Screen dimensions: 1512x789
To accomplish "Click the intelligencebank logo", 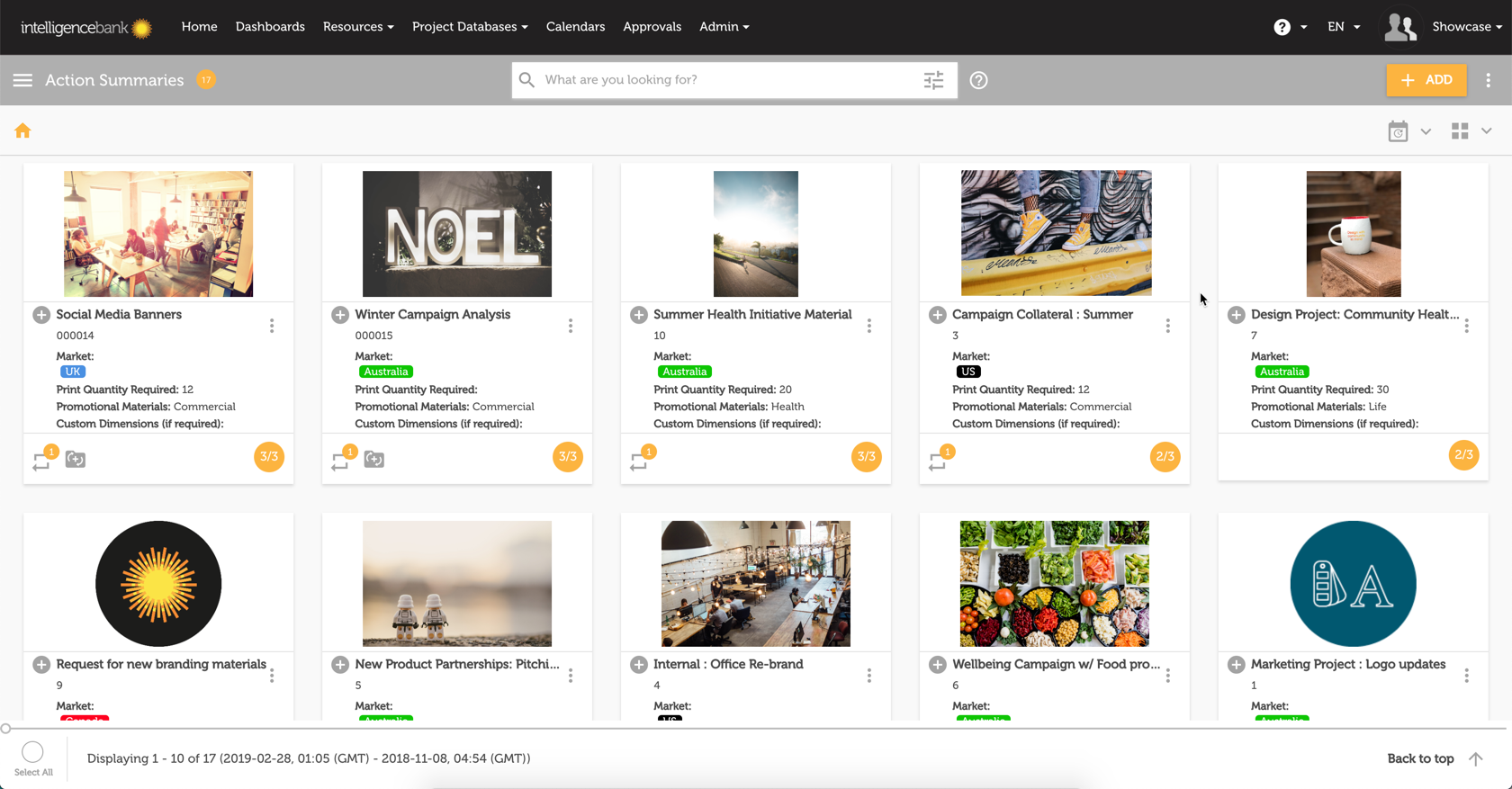I will pos(86,27).
